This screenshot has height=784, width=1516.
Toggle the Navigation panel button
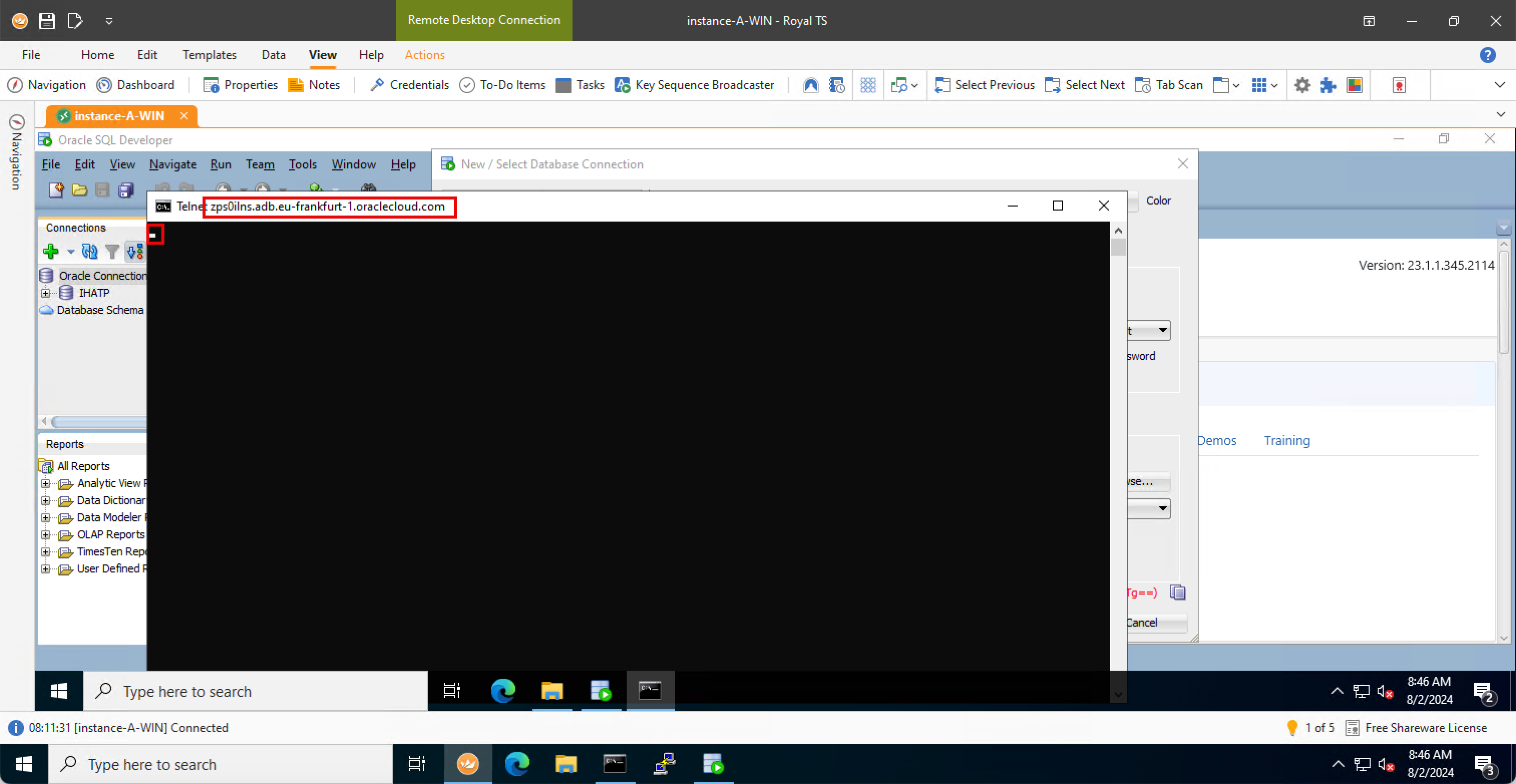coord(47,85)
